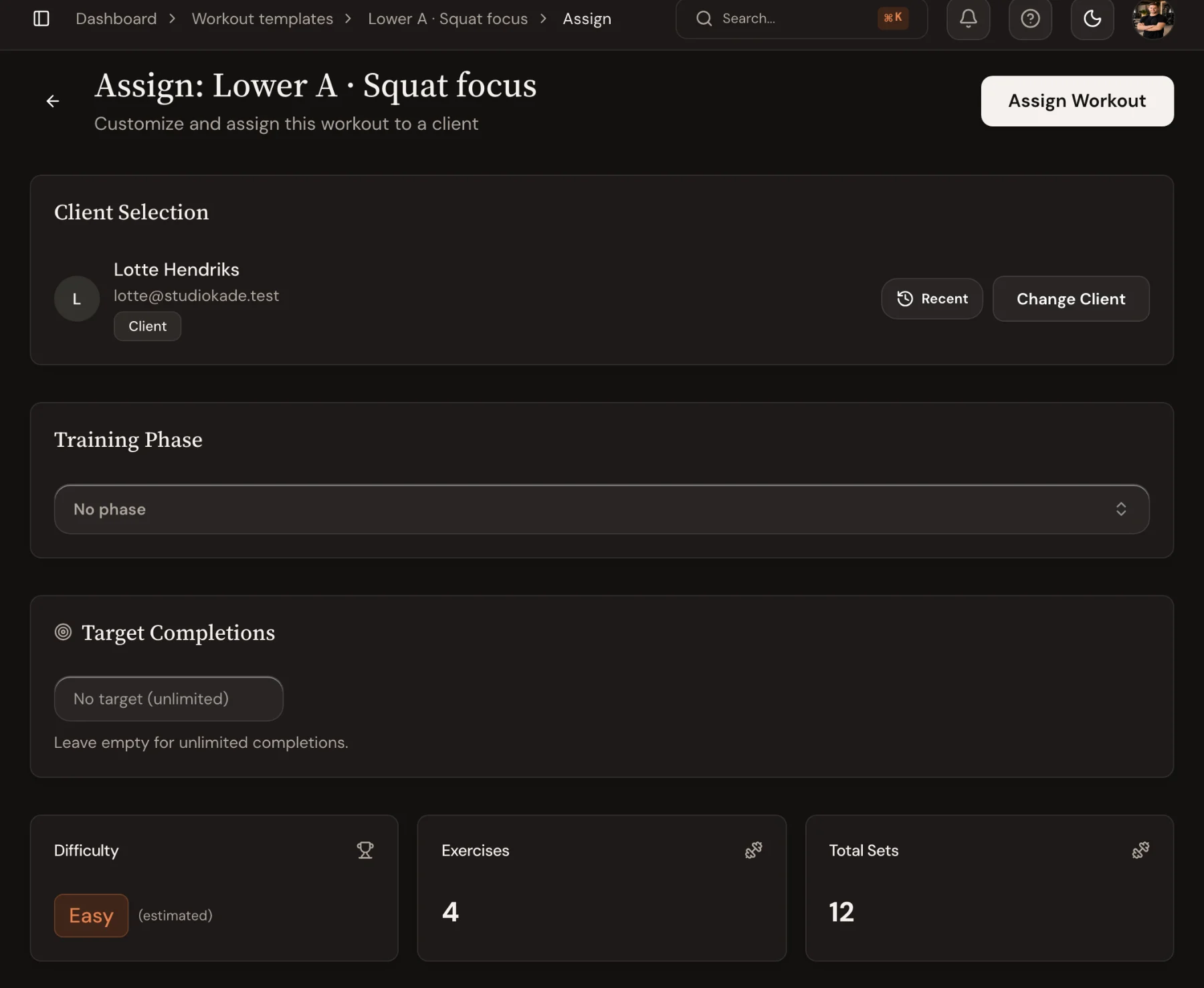1204x988 pixels.
Task: Open the Workout templates breadcrumb
Action: (x=262, y=19)
